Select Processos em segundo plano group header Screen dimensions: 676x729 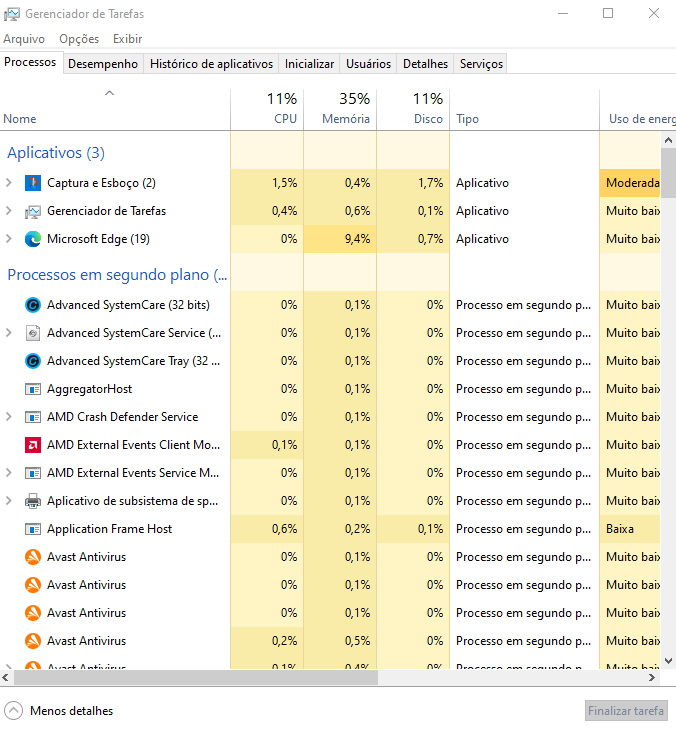pos(117,275)
